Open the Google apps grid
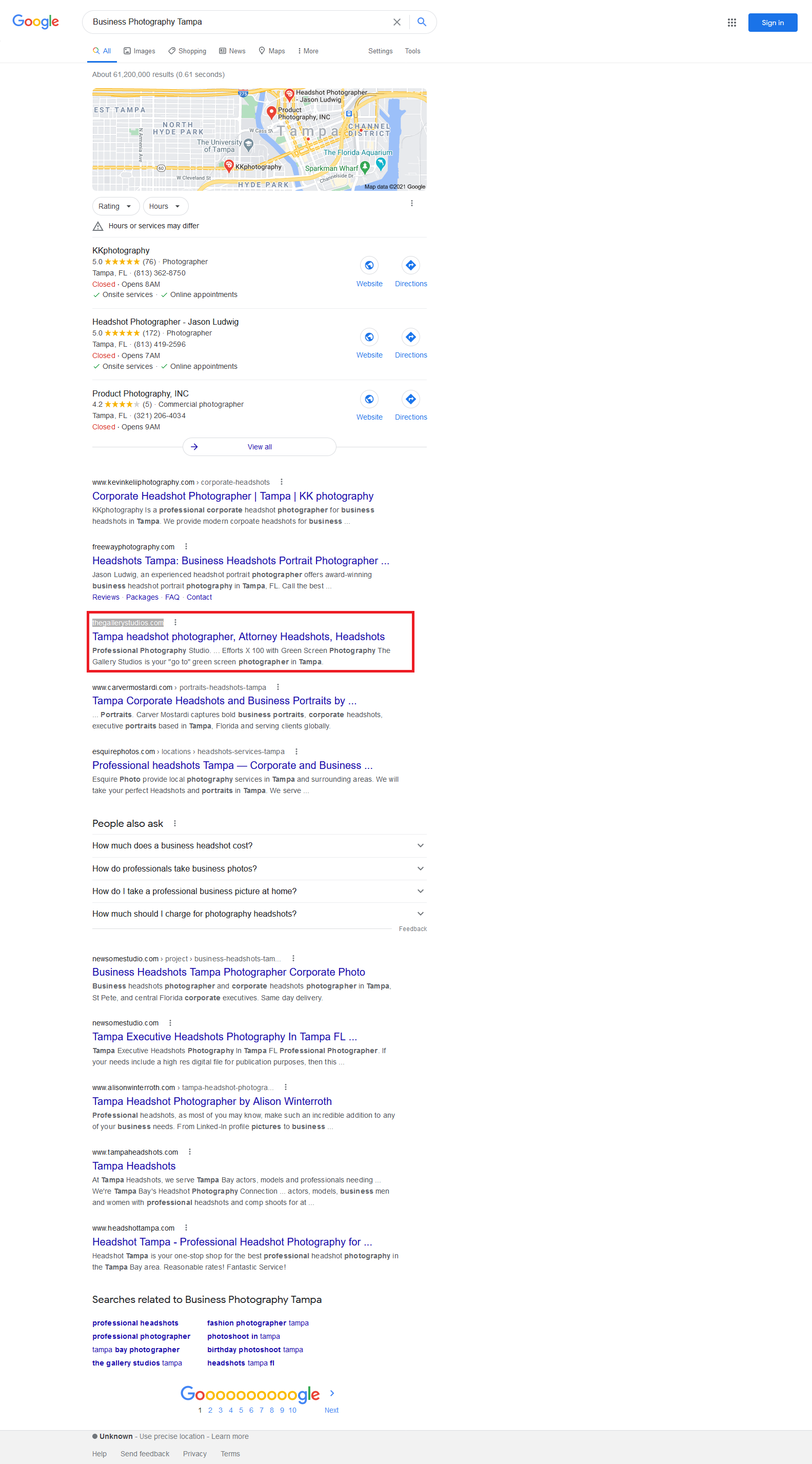Screen dimensions: 812x1464 (731, 23)
